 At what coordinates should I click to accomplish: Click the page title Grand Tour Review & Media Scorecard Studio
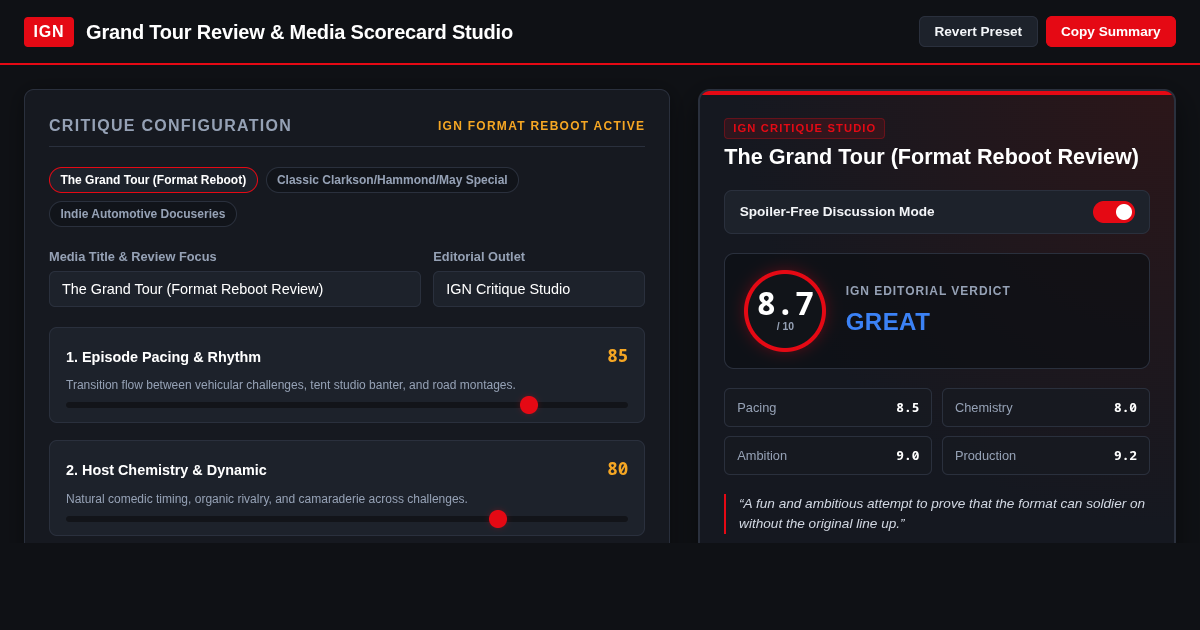point(299,32)
